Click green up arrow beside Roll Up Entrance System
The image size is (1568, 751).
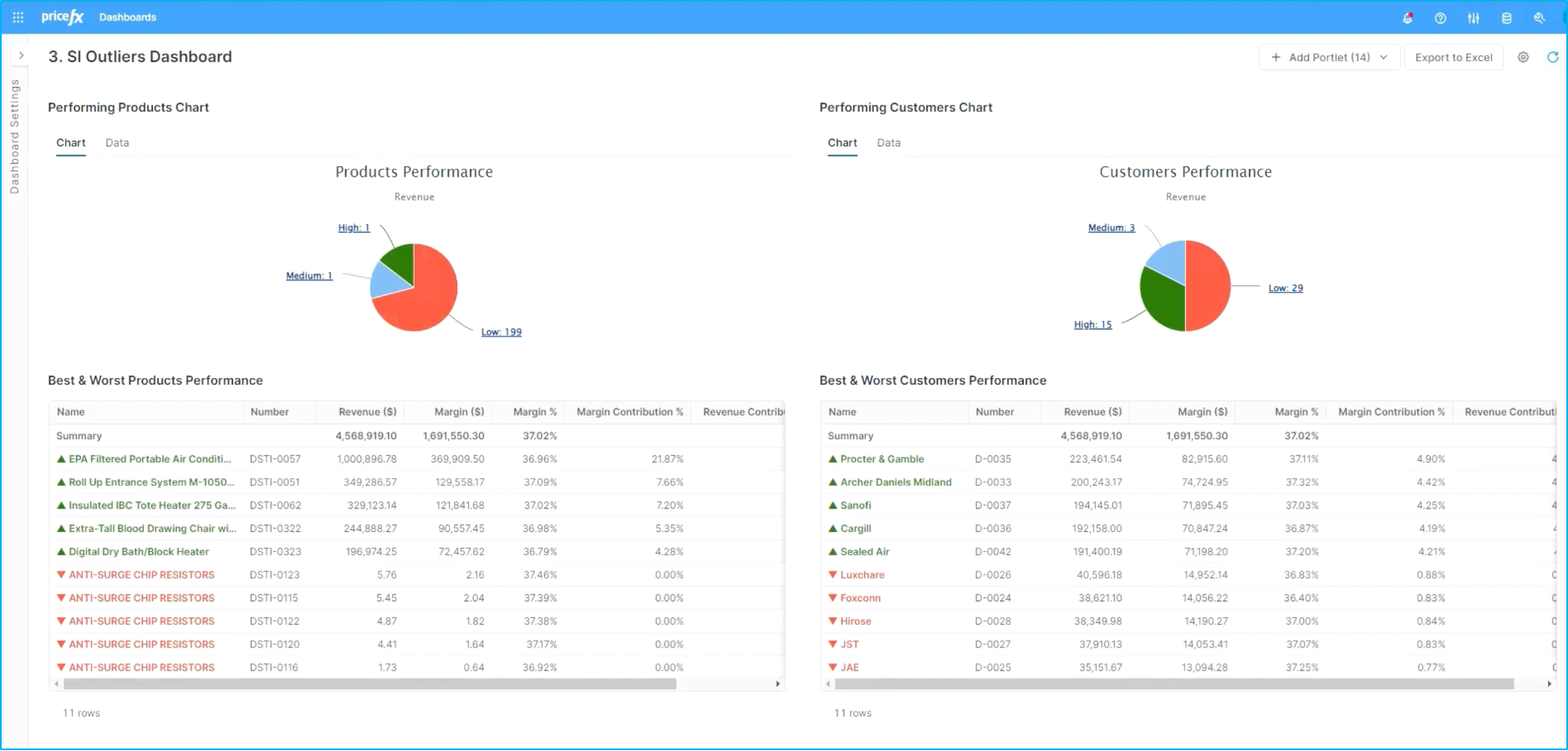61,483
